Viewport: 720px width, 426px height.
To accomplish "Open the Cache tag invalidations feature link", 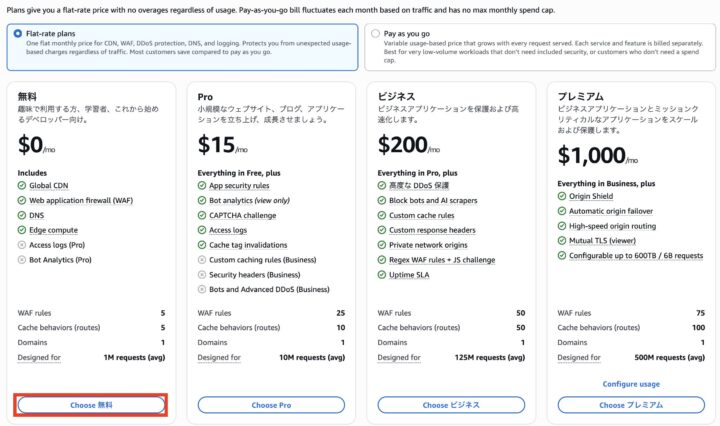I will point(248,245).
